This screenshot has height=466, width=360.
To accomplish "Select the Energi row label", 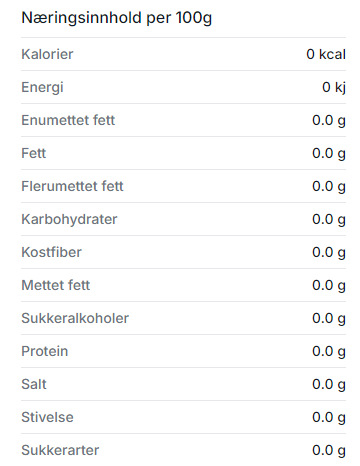I will [42, 88].
